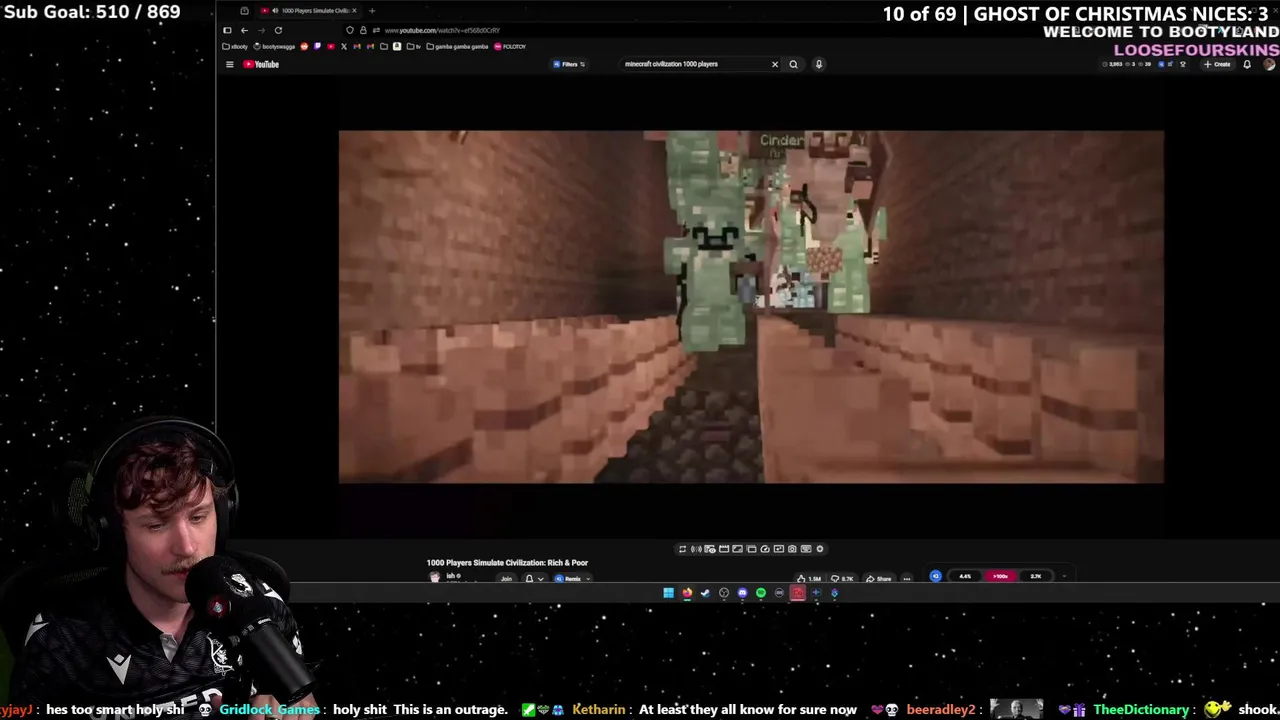Screen dimensions: 1280x720
Task: Click the youtube.com address bar
Action: [x=442, y=31]
